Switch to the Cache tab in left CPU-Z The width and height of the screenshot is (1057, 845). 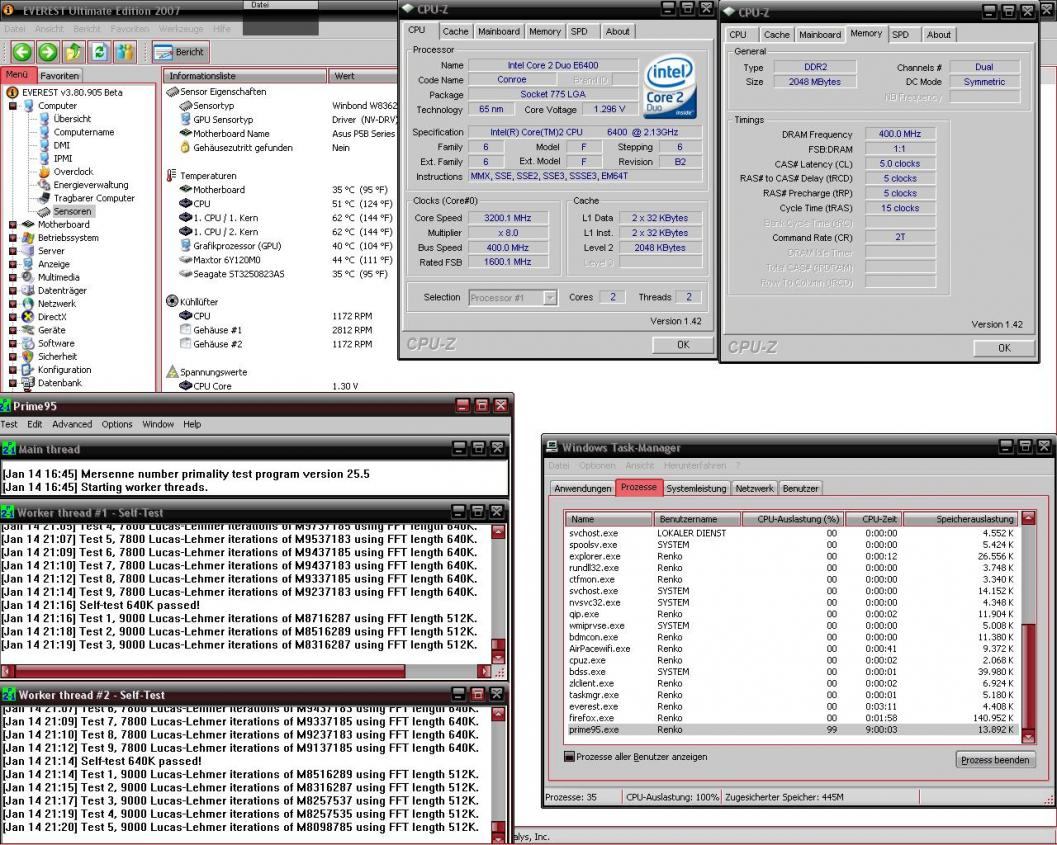[x=455, y=32]
